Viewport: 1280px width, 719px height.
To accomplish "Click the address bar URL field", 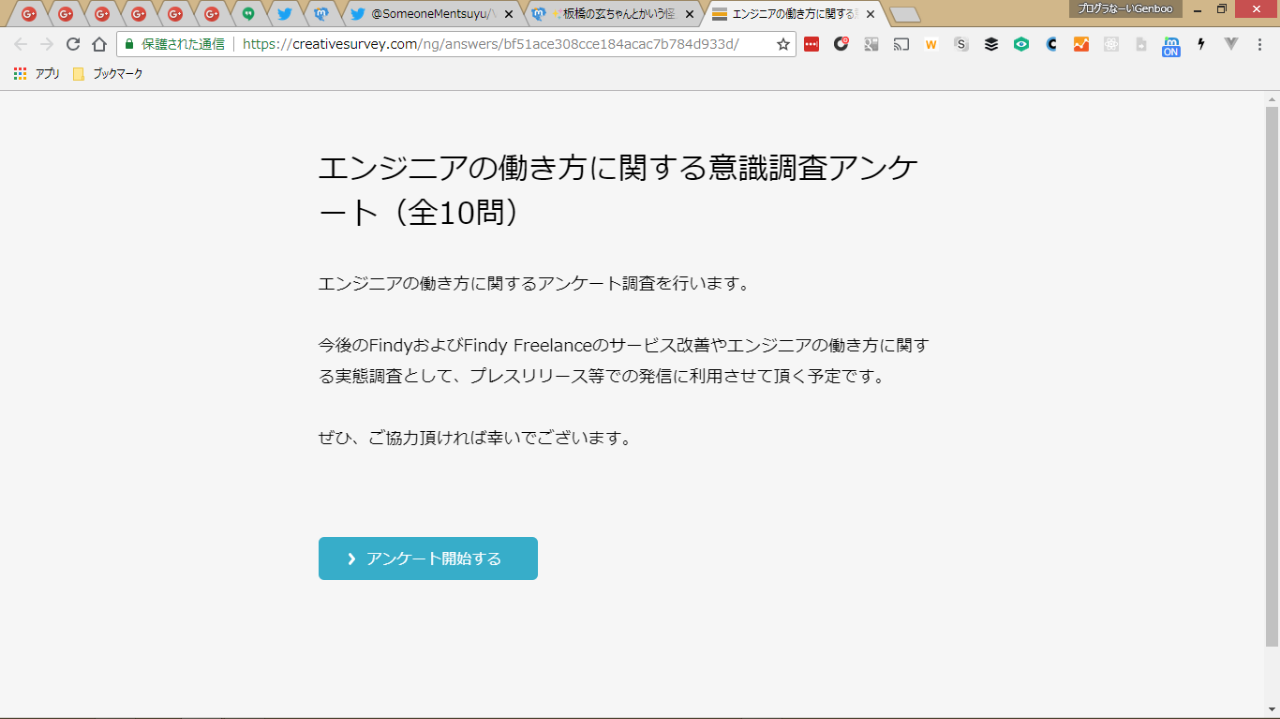I will pyautogui.click(x=500, y=44).
